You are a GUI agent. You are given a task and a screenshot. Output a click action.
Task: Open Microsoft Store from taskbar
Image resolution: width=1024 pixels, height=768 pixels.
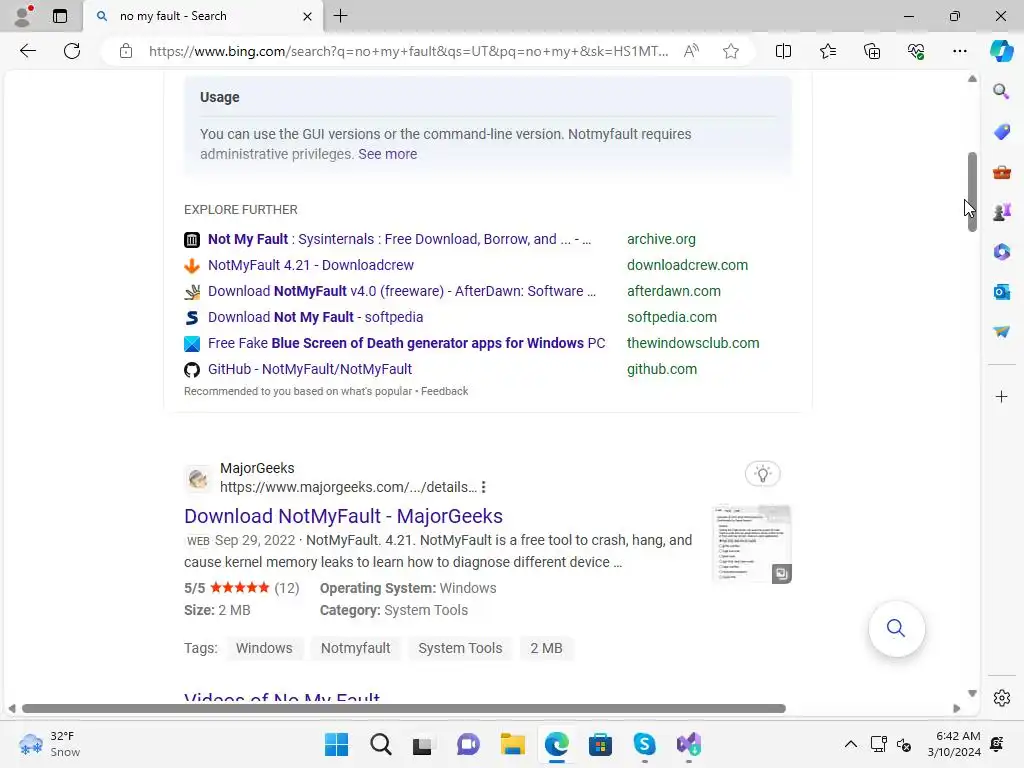[600, 744]
